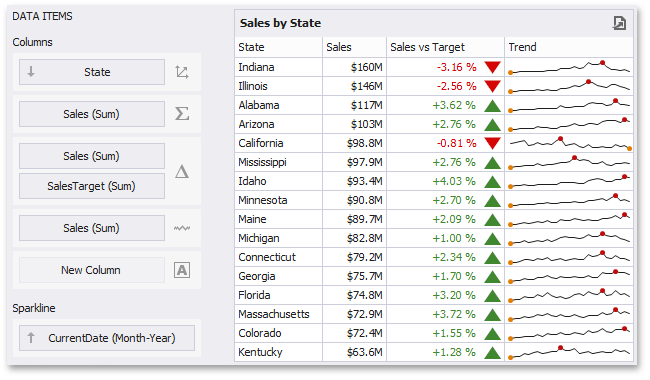Select the CurrentDate (Month-Year) sparkline argument
Screen dimensions: 650x380
click(x=107, y=338)
